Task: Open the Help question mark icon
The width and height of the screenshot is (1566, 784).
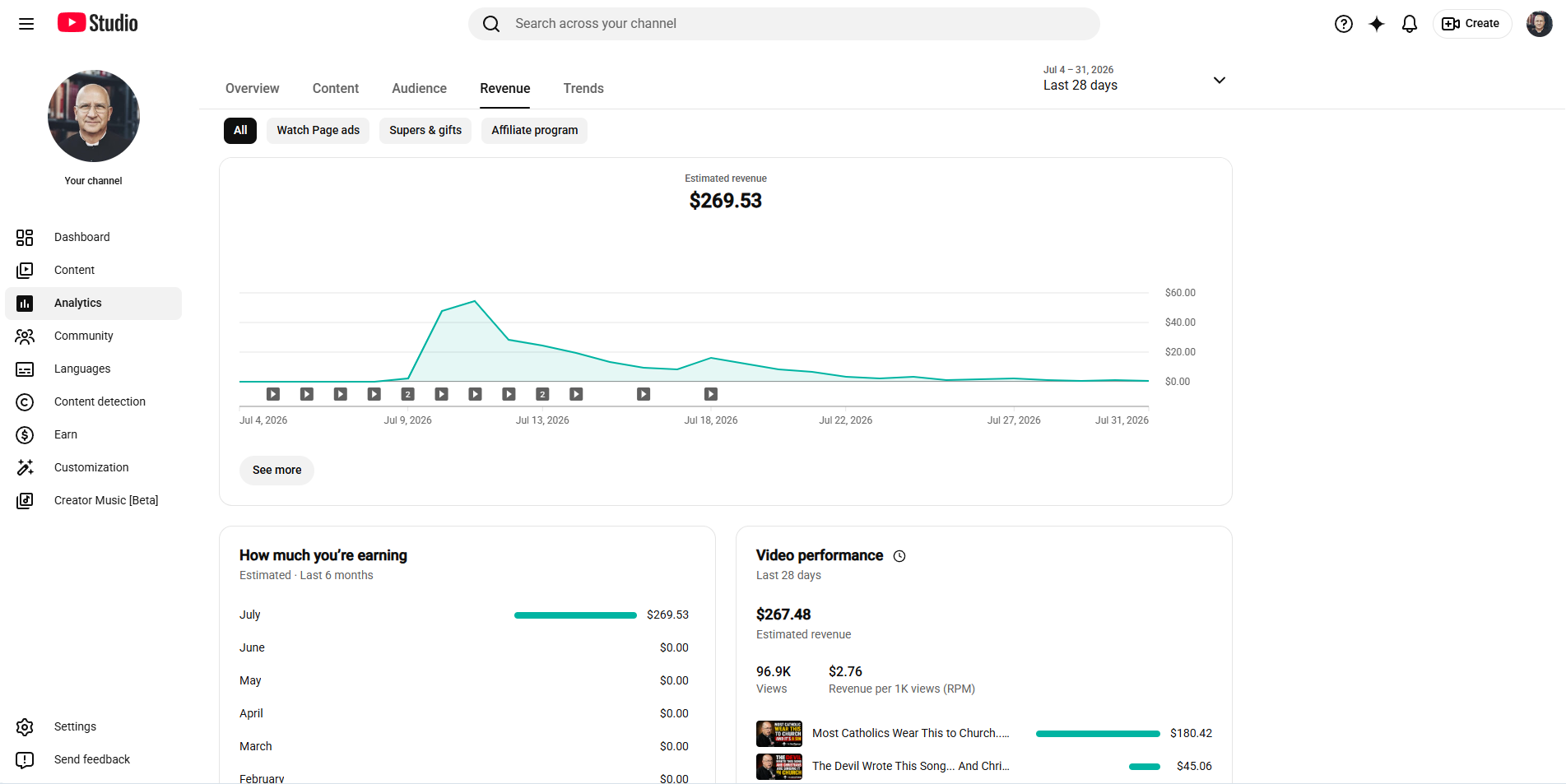Action: pyautogui.click(x=1344, y=24)
